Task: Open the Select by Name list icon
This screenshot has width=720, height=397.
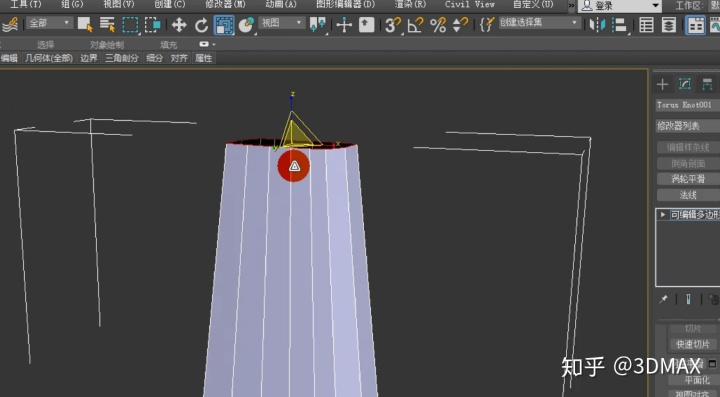Action: (107, 25)
